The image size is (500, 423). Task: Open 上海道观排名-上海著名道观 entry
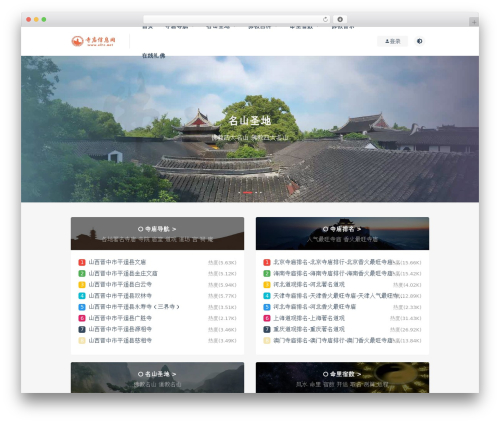tap(309, 318)
